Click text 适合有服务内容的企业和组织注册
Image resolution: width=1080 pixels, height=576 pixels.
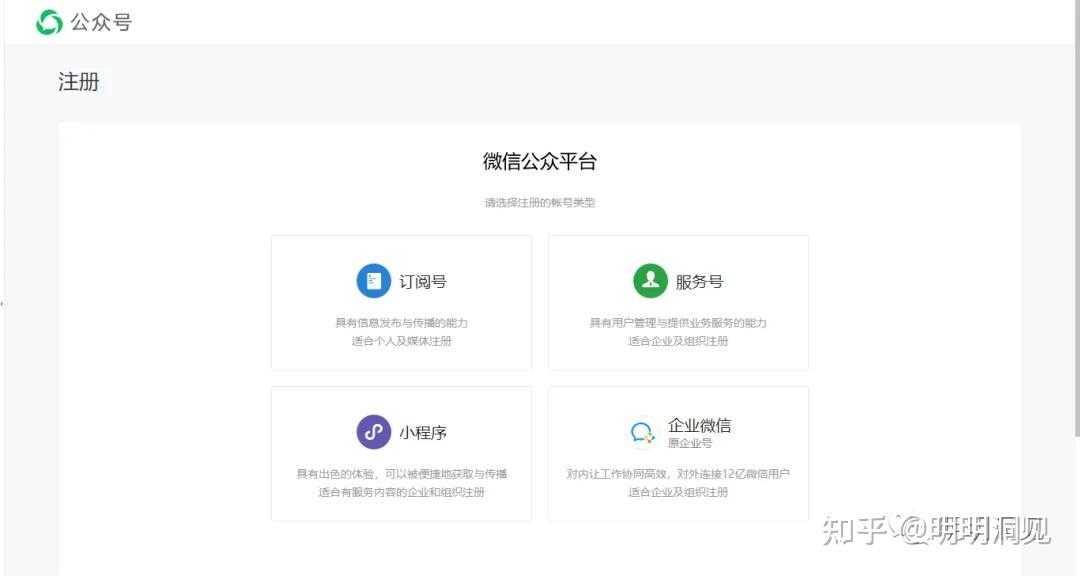[402, 492]
